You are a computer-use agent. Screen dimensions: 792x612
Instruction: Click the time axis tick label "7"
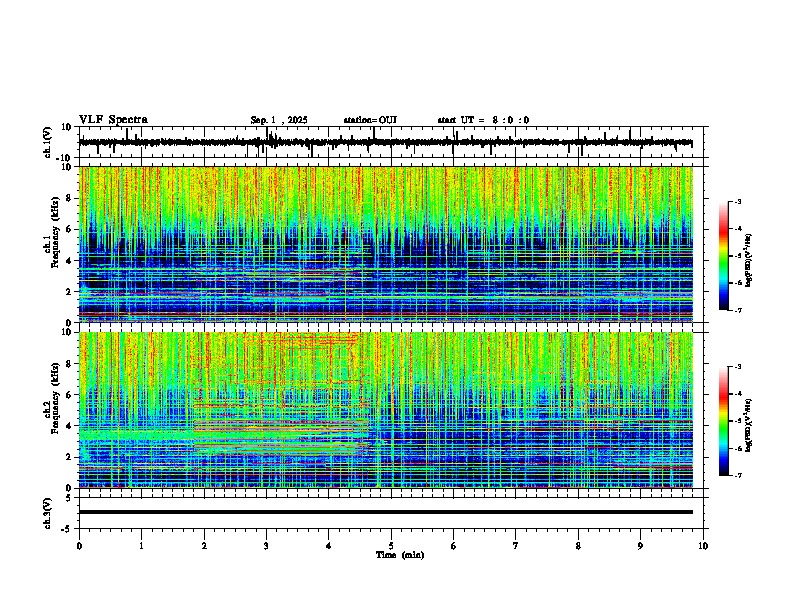click(x=516, y=546)
